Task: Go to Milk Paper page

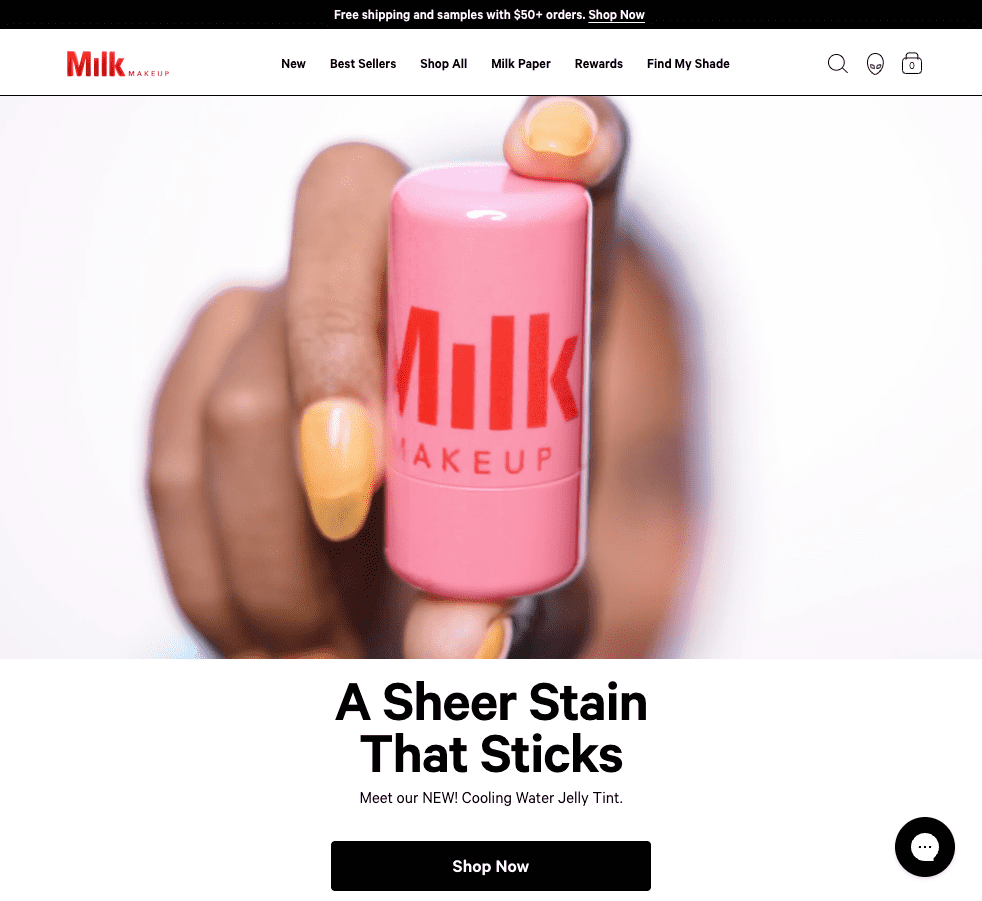Action: point(520,64)
